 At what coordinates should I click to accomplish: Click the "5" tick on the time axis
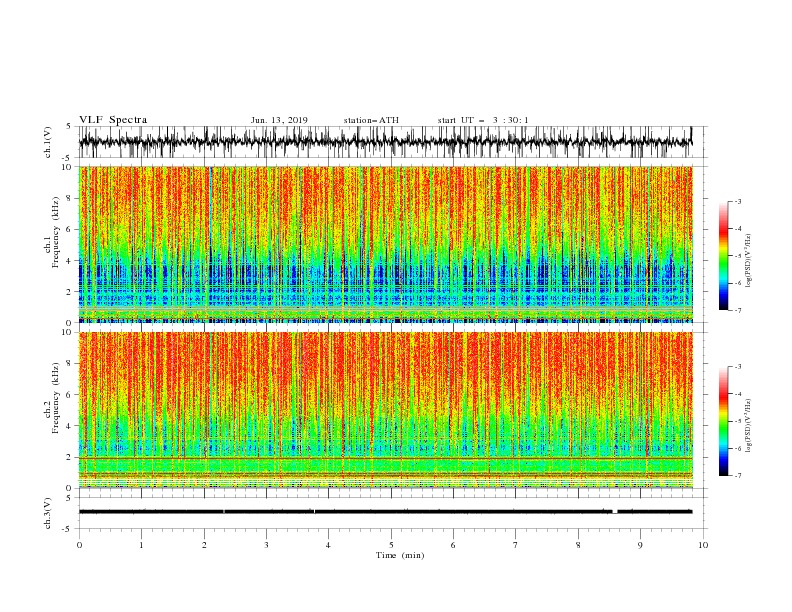point(391,545)
